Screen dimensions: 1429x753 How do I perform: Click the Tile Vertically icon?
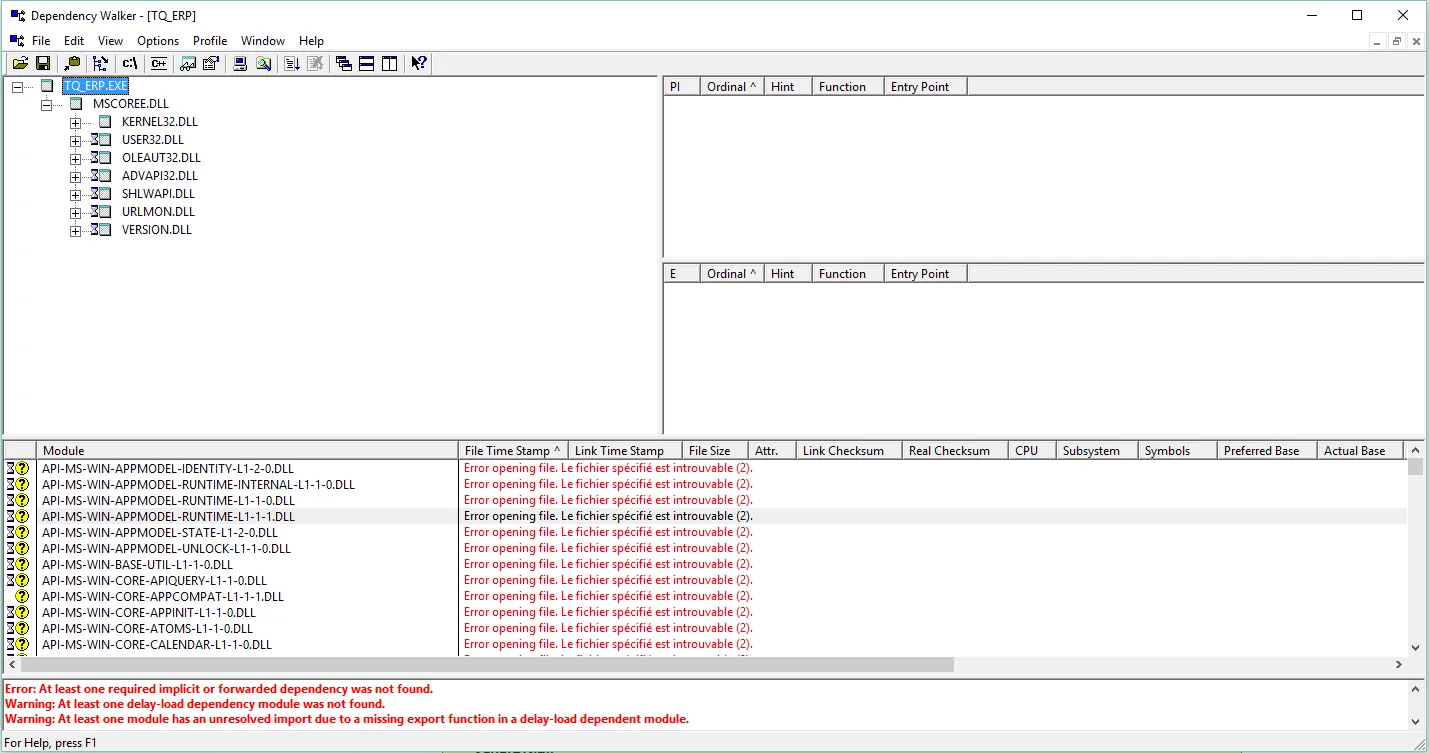[390, 63]
